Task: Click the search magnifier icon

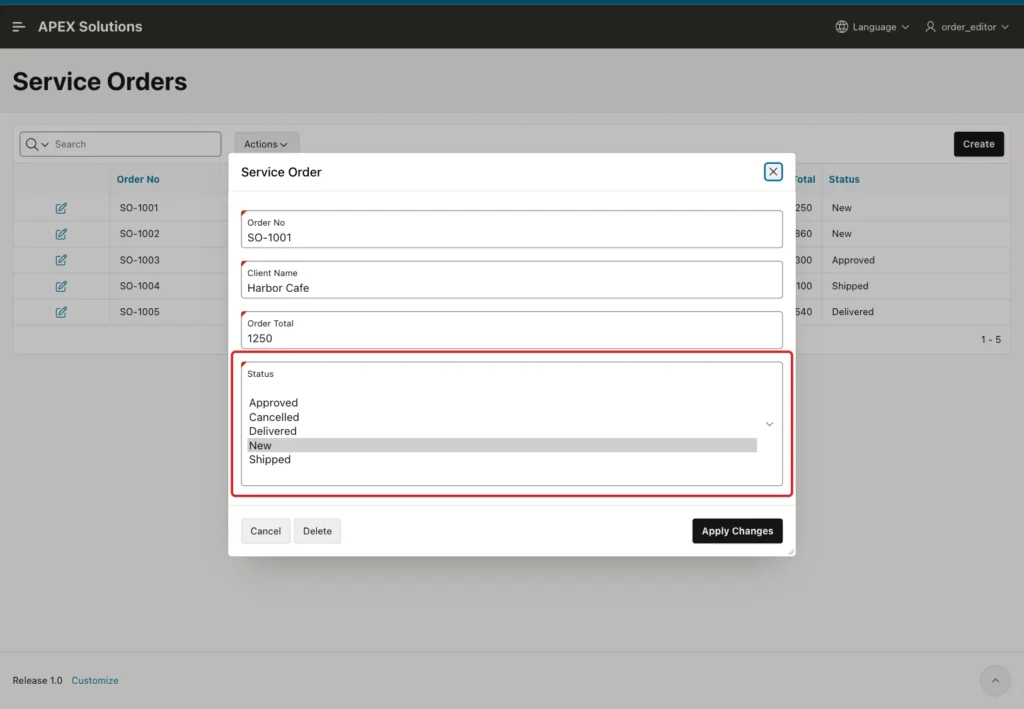Action: coord(32,144)
